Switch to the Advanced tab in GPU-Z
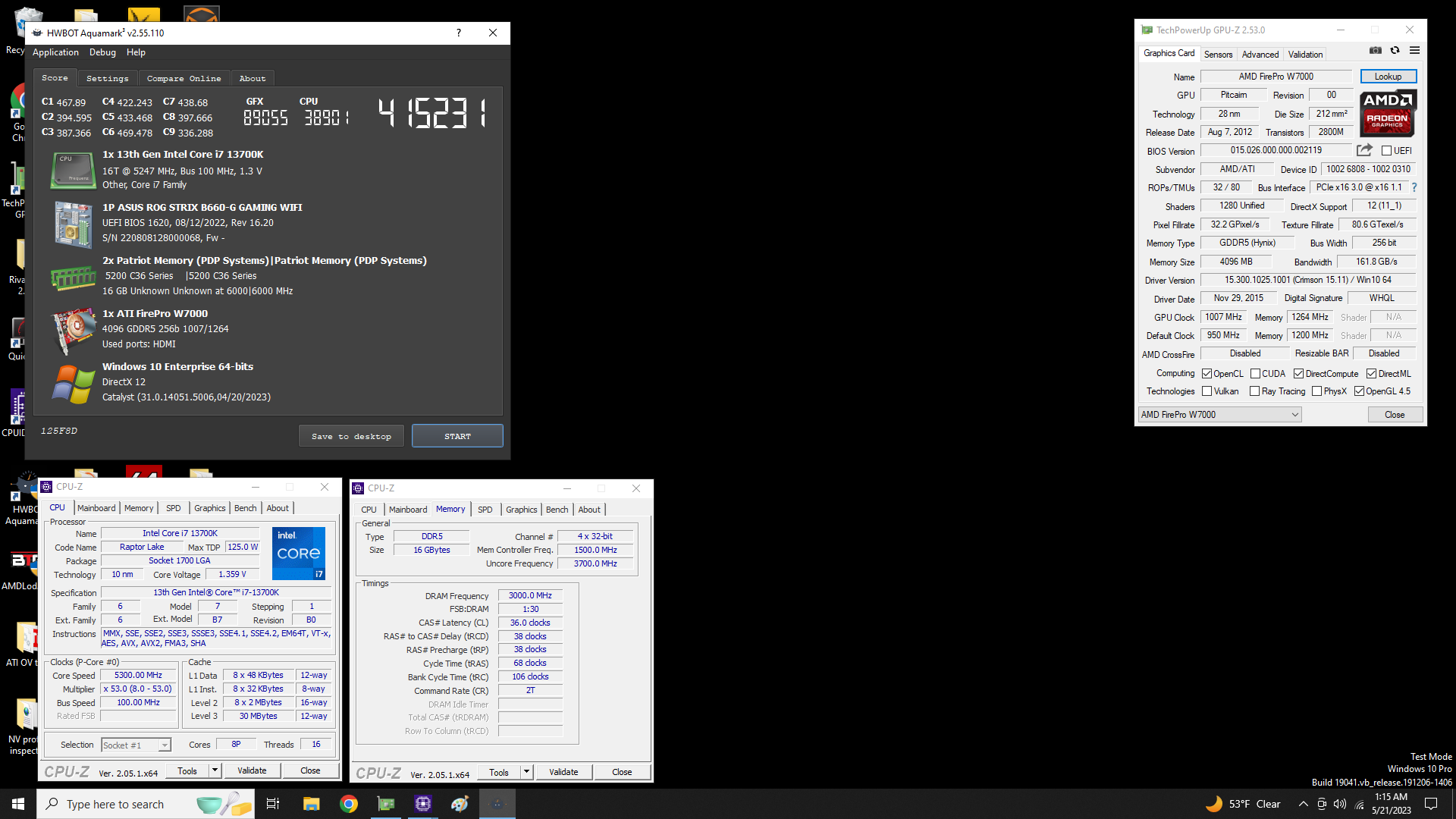The height and width of the screenshot is (819, 1456). (x=1260, y=55)
